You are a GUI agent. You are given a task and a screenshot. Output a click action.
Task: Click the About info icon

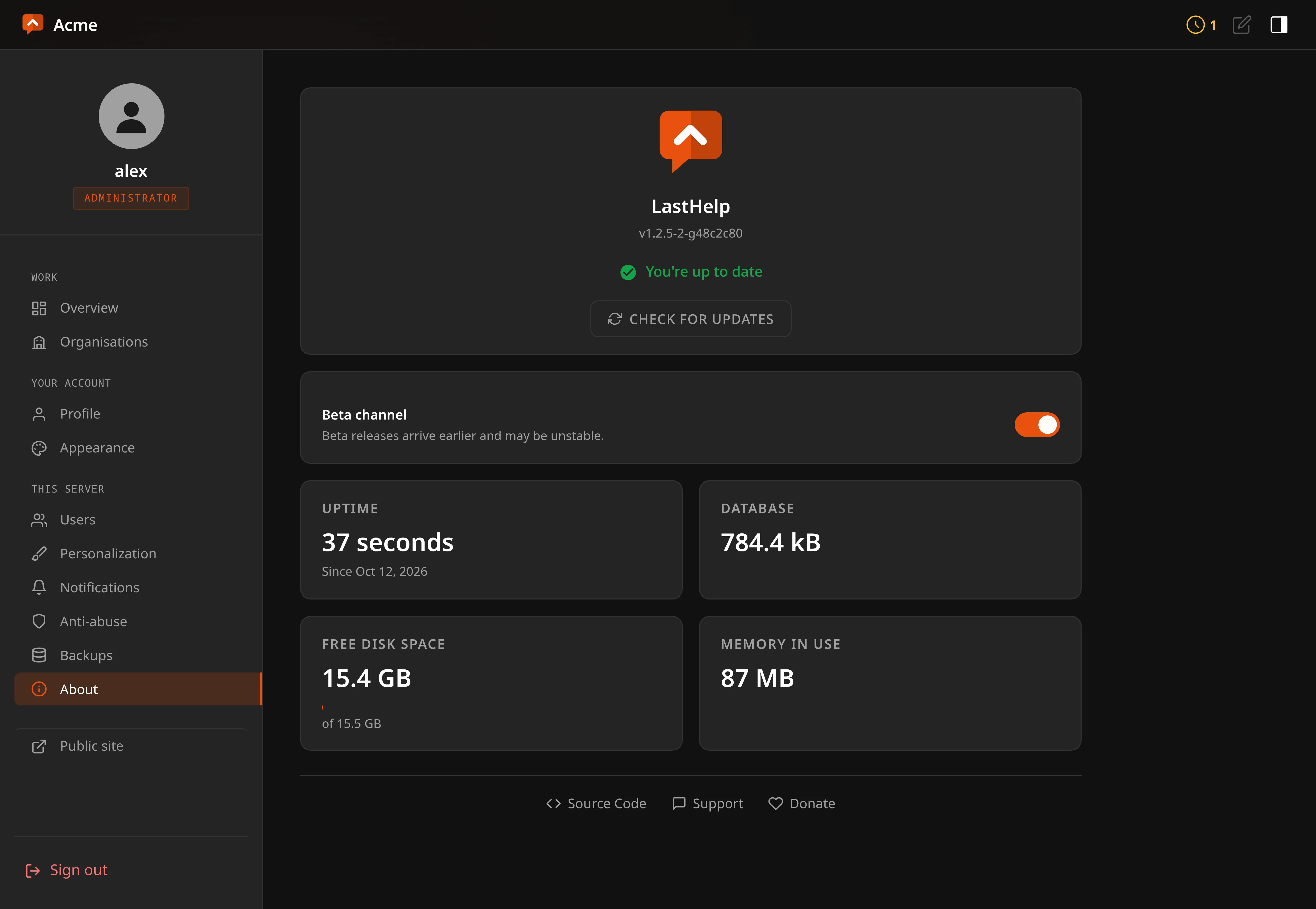tap(39, 689)
